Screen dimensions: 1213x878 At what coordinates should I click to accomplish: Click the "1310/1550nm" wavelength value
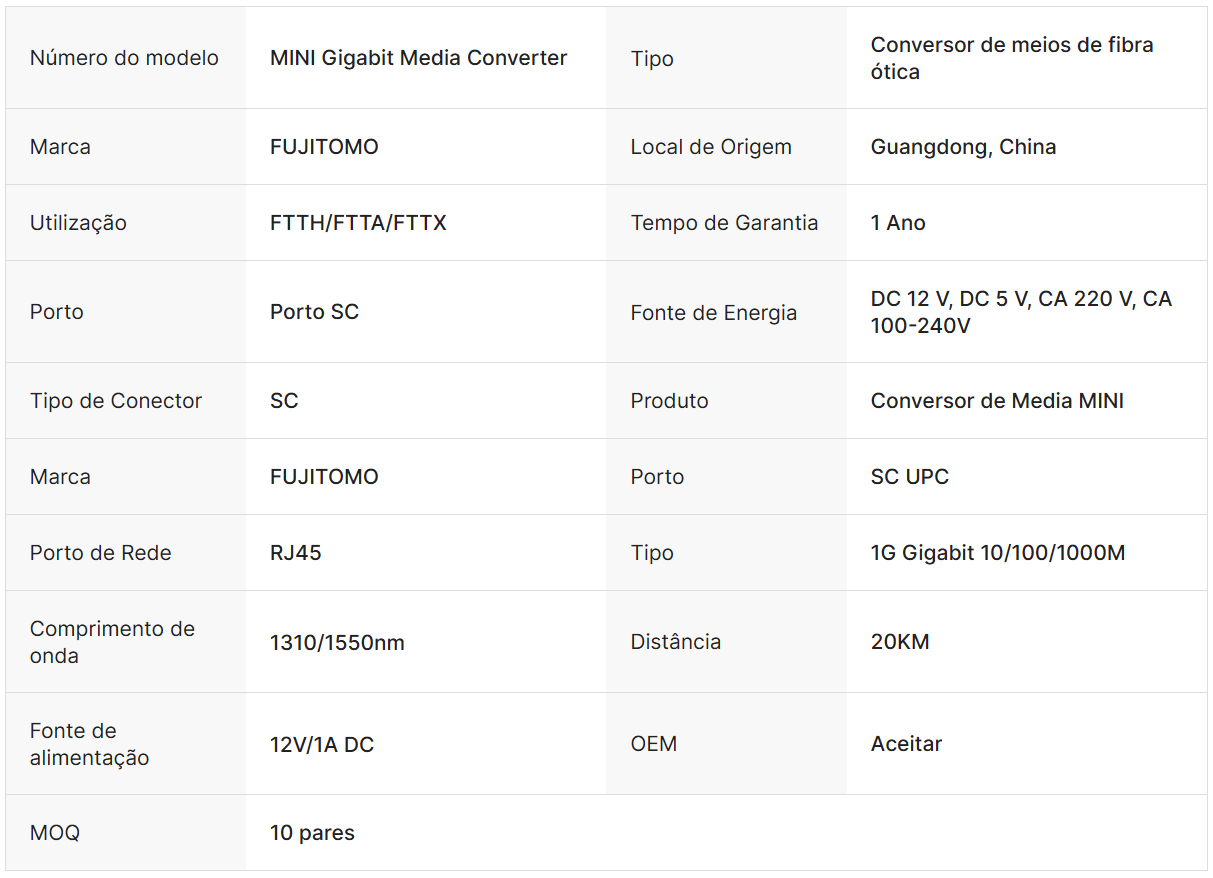pos(337,643)
